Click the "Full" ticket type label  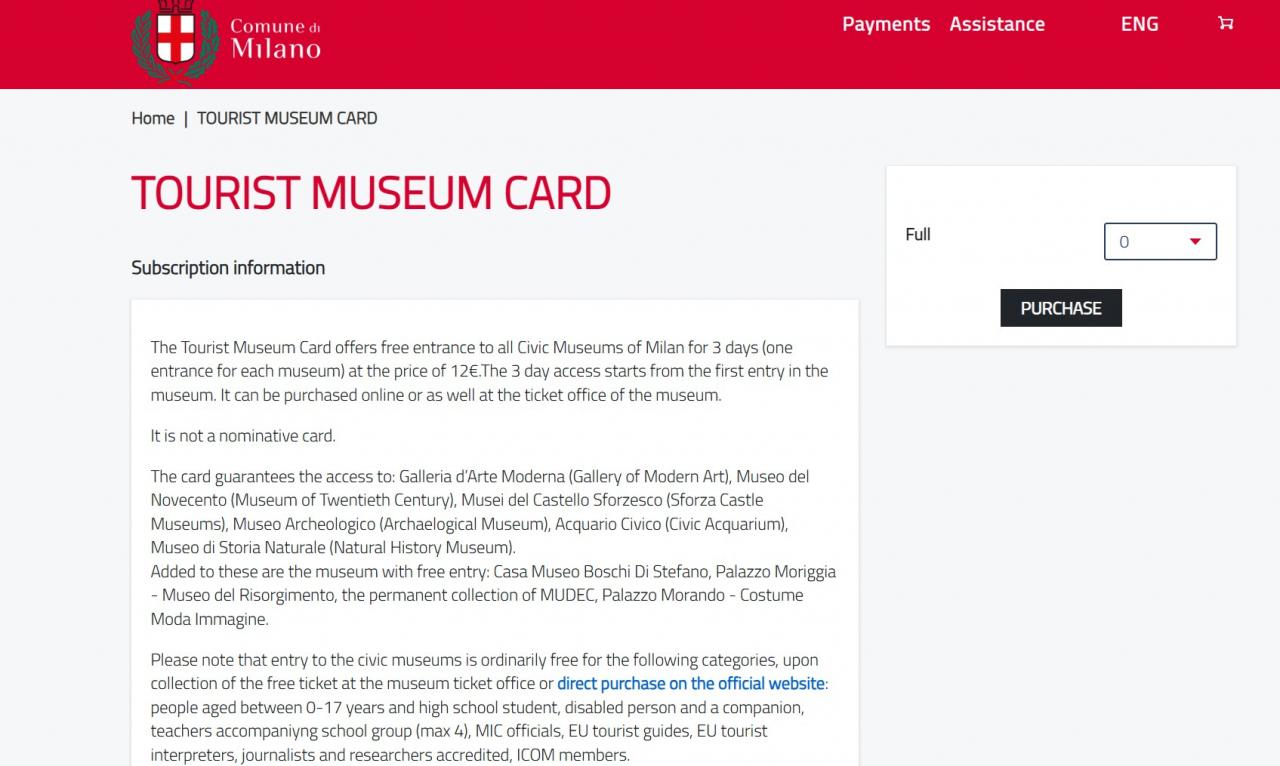point(918,234)
